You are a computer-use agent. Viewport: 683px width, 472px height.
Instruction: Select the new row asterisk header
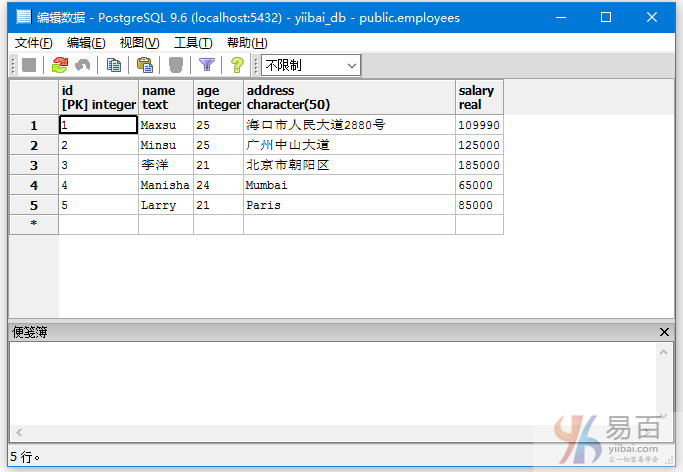point(34,224)
